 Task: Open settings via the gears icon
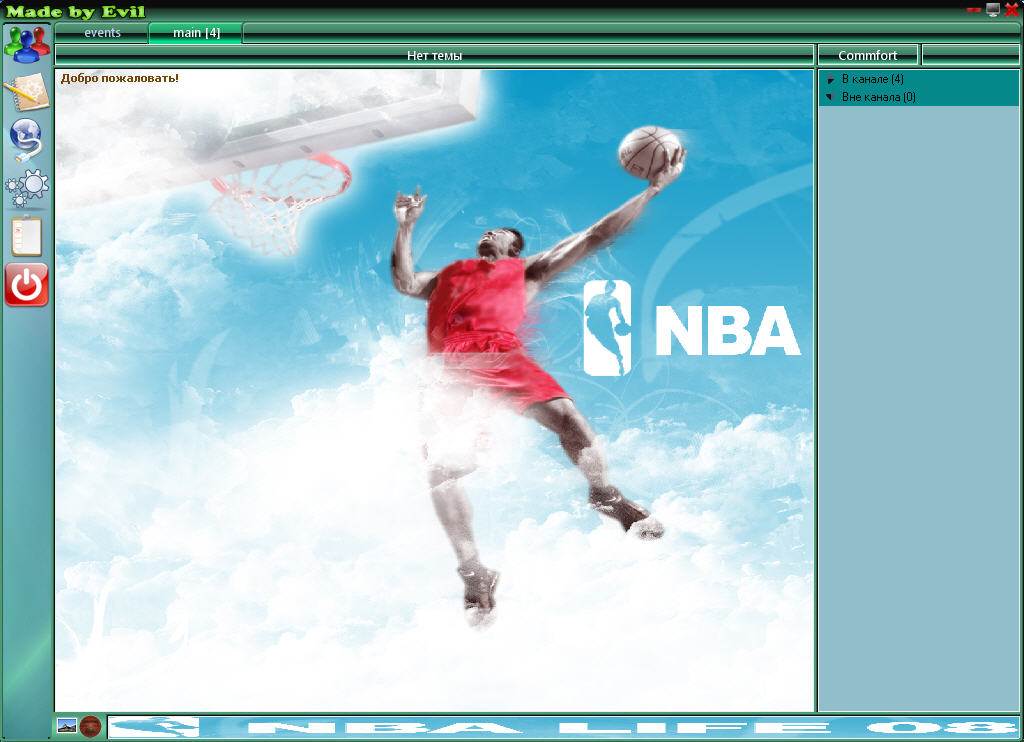pyautogui.click(x=27, y=188)
